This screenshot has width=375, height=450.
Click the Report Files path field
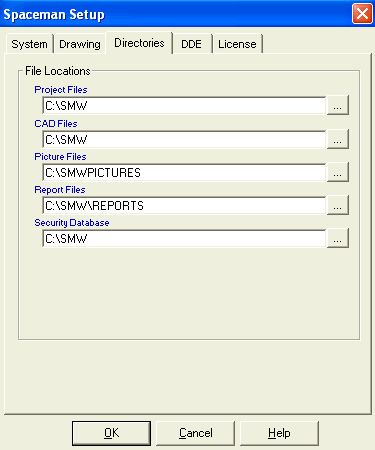[184, 205]
